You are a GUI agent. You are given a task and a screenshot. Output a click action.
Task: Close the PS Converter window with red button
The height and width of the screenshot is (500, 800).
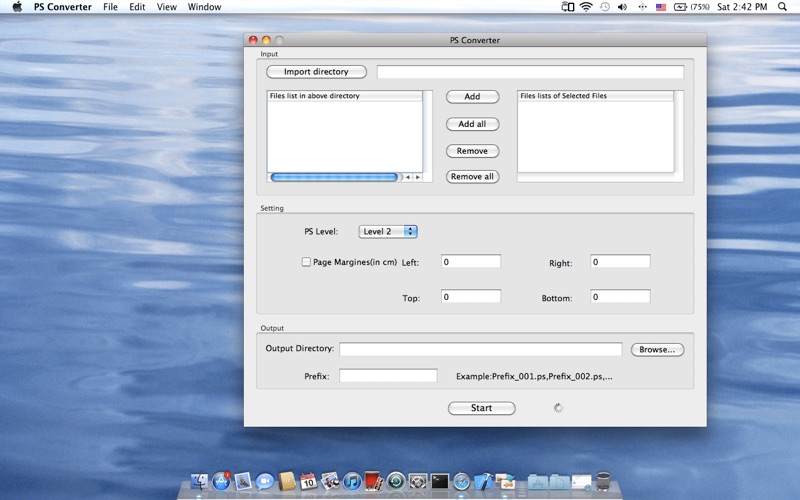(253, 40)
